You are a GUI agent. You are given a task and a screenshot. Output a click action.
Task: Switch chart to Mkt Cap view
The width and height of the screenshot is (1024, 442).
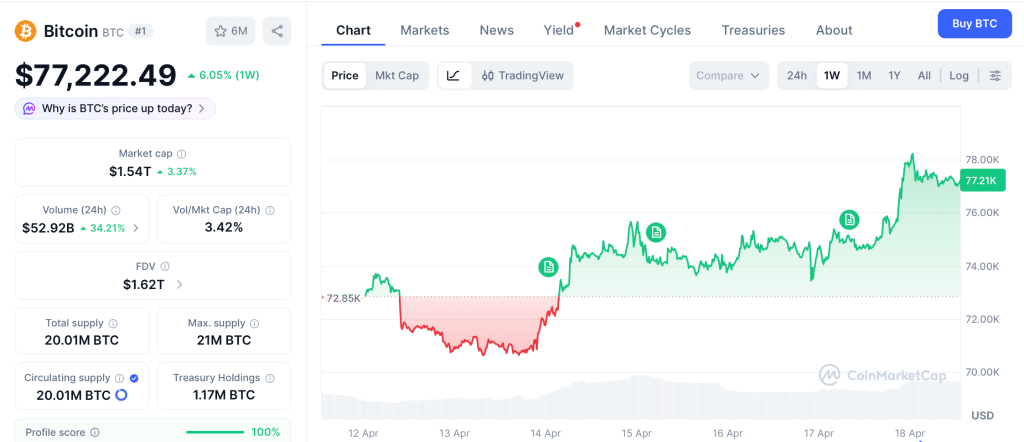point(397,76)
